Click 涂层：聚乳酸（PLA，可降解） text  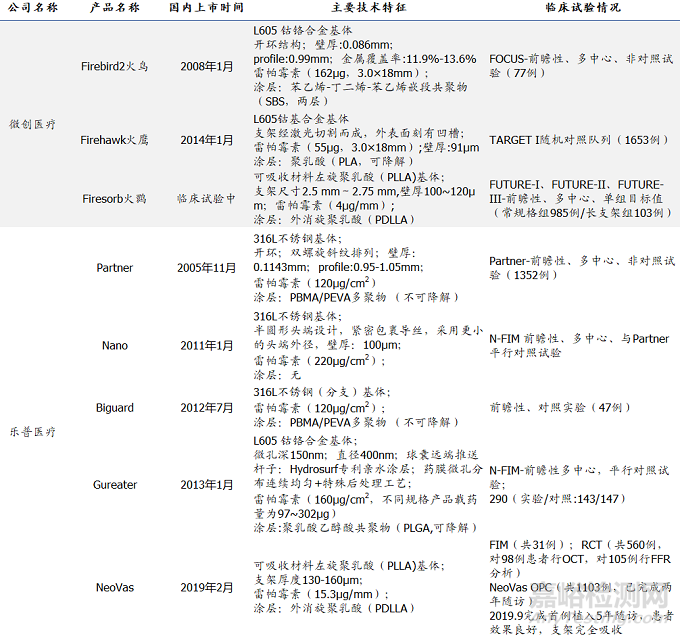coord(333,162)
